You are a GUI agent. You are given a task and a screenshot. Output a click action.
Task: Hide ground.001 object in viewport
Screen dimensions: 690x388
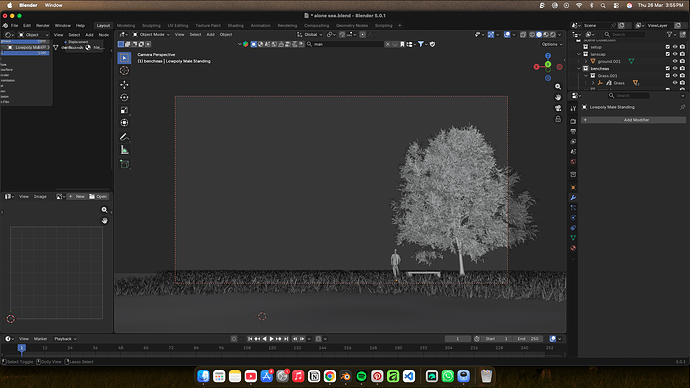pyautogui.click(x=675, y=62)
